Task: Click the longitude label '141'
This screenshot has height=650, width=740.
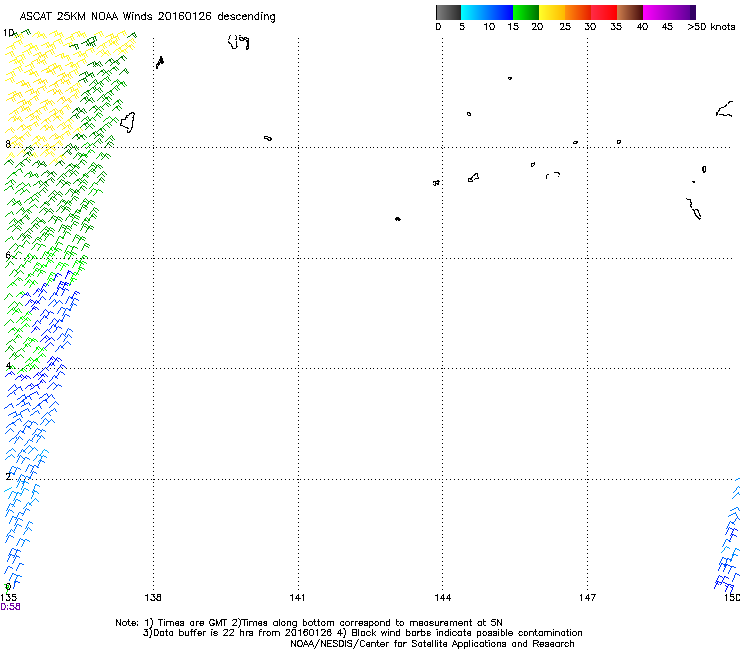Action: pos(297,598)
